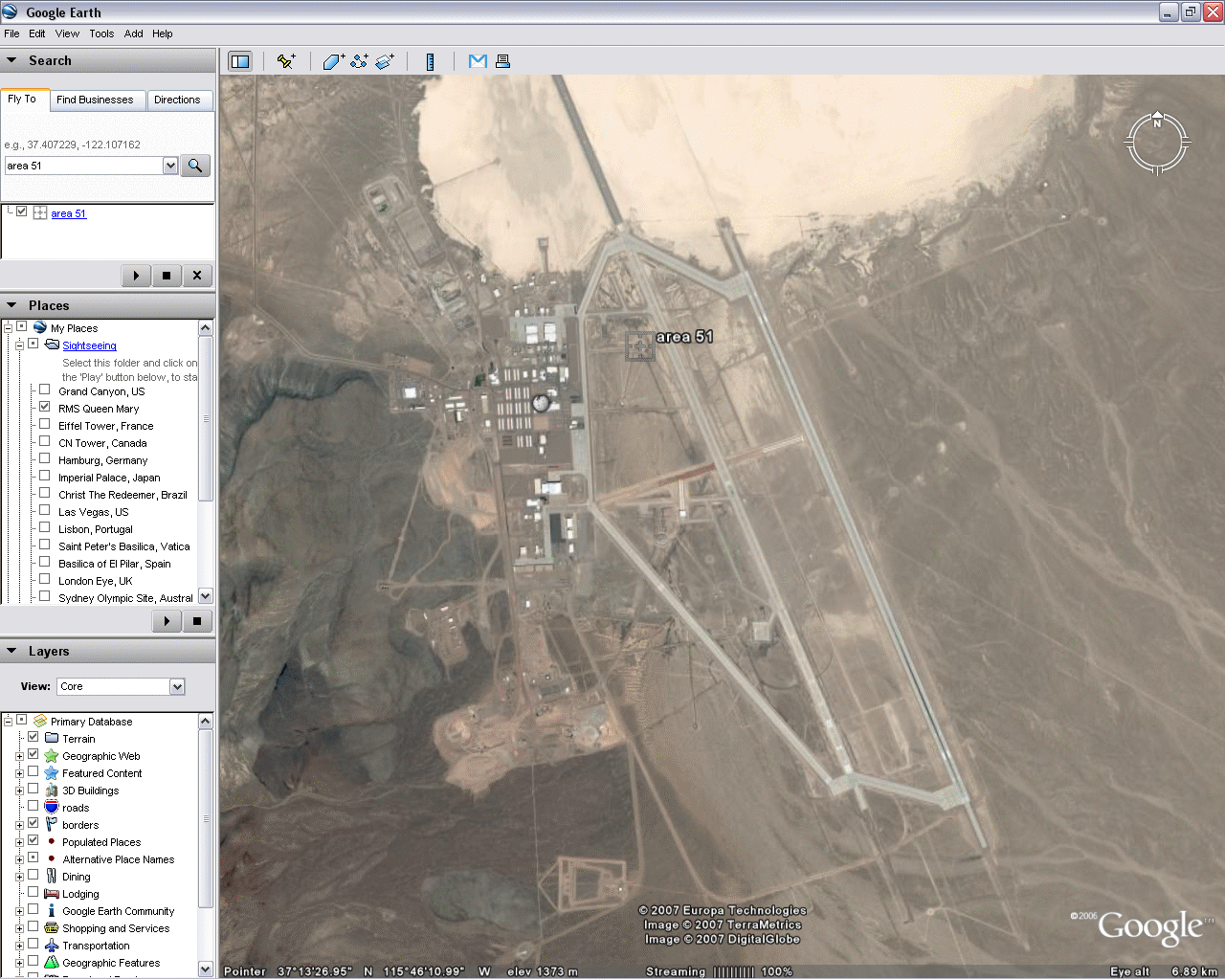Open the Sightseeing folder link
The width and height of the screenshot is (1225, 980).
[x=90, y=345]
